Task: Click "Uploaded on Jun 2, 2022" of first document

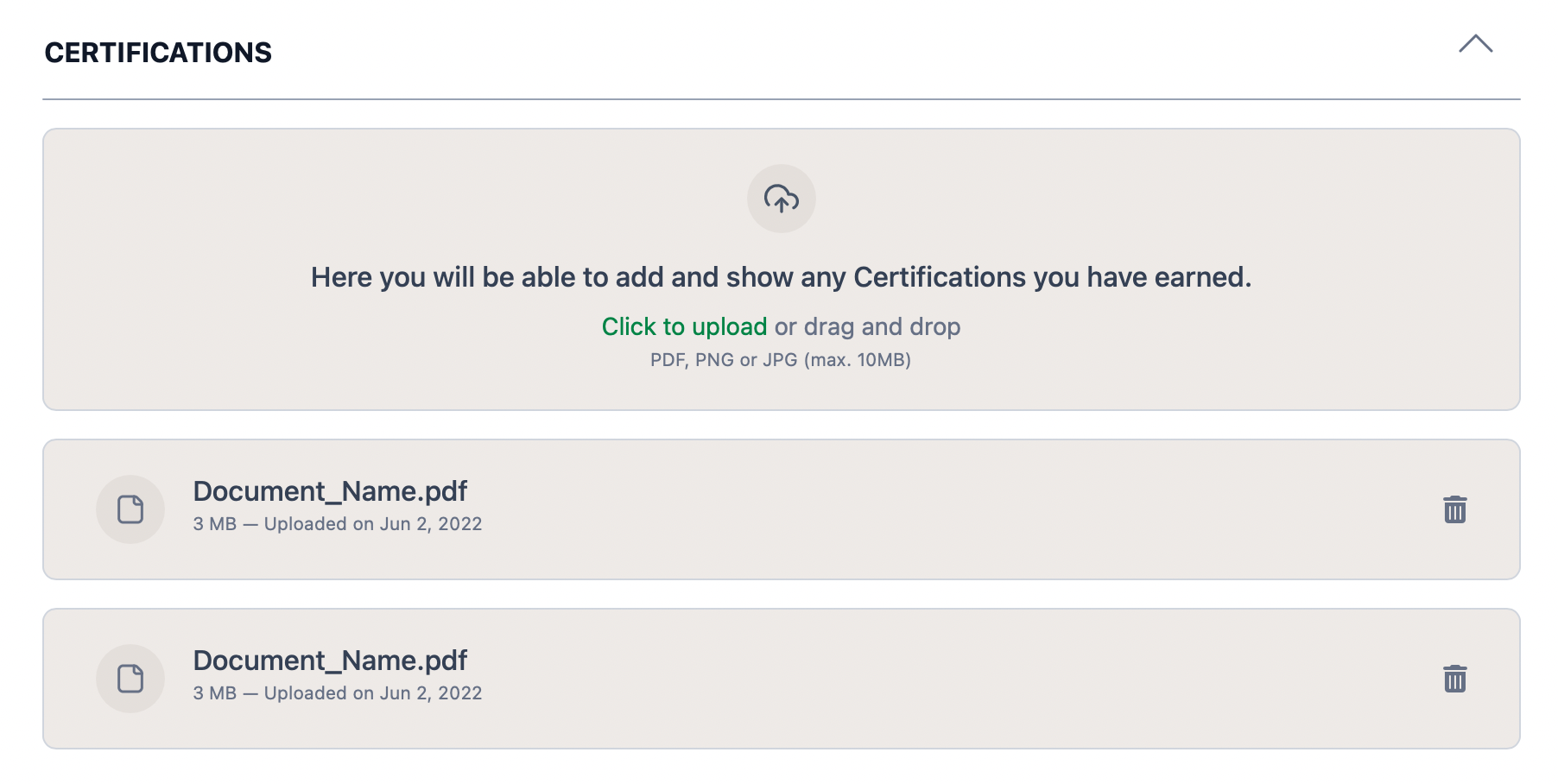Action: coord(373,524)
